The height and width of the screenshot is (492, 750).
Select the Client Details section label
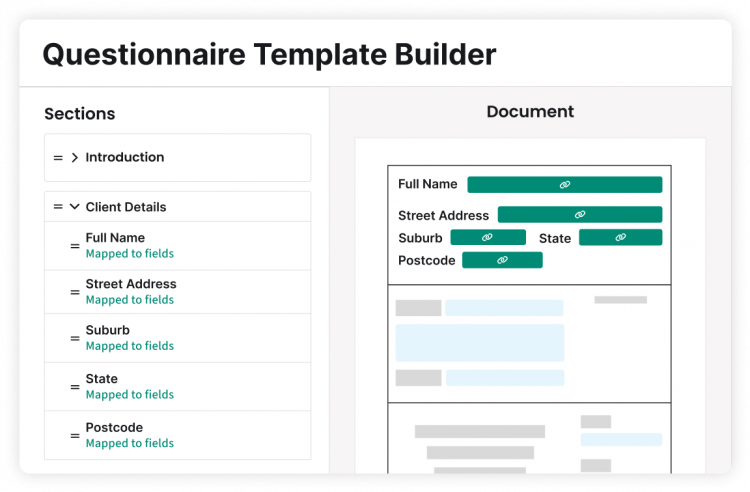pos(126,207)
